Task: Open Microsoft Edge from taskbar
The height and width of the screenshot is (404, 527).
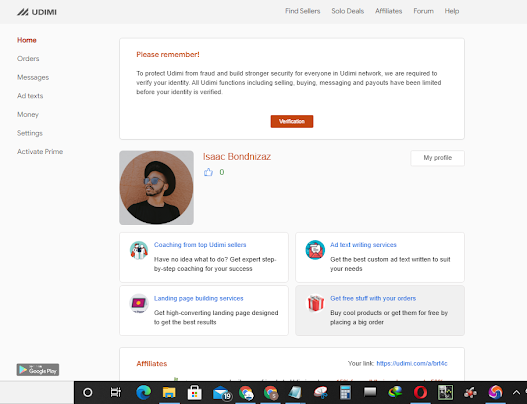Action: pyautogui.click(x=144, y=392)
